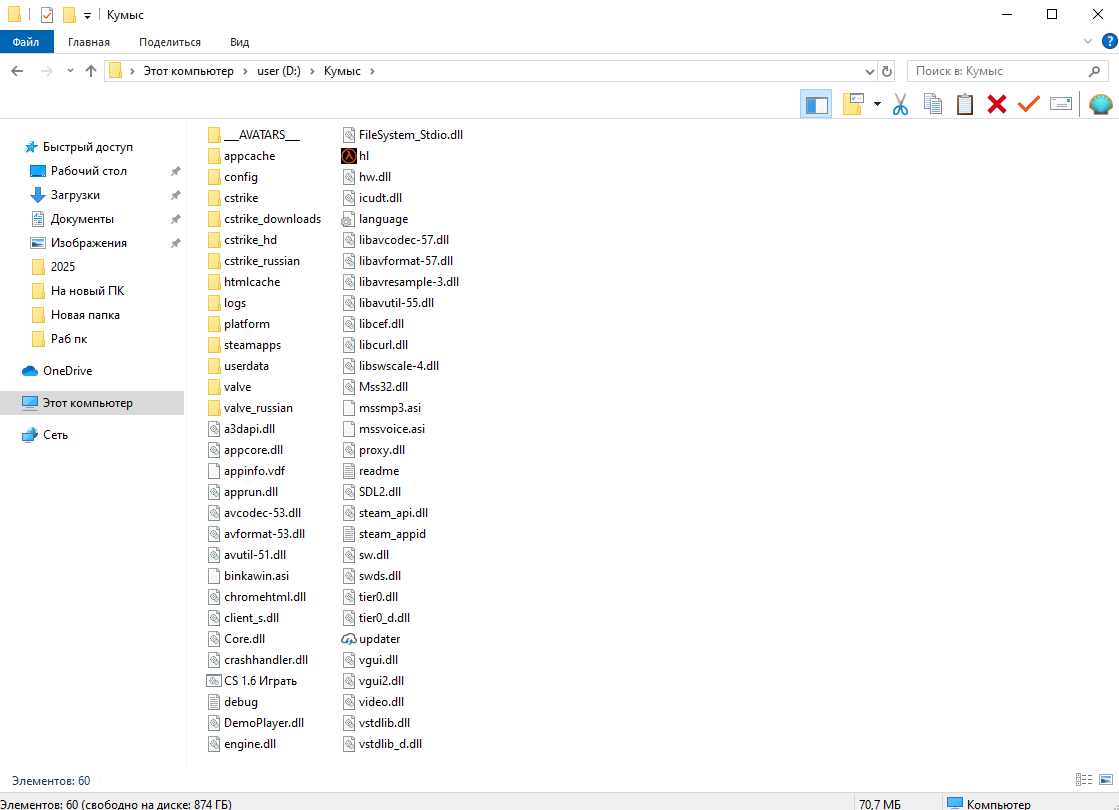Click the Up one level arrow
The width and height of the screenshot is (1119, 810).
[91, 71]
